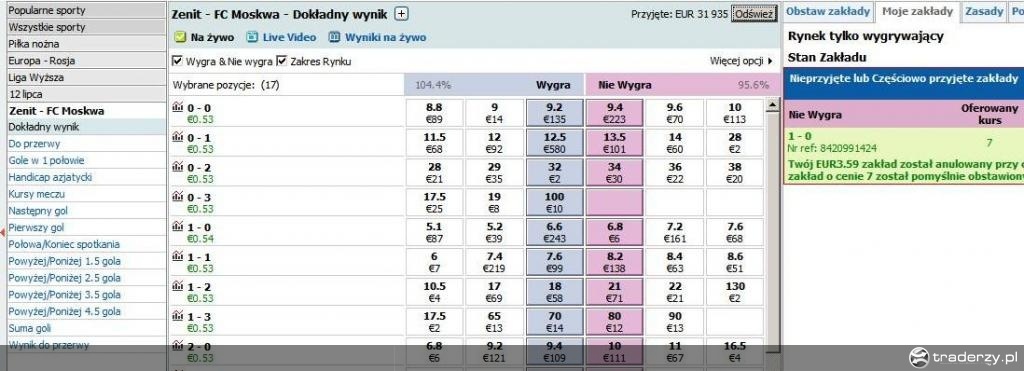1024x371 pixels.
Task: Back 1 - 1 at odds 7.6
Action: coord(554,262)
